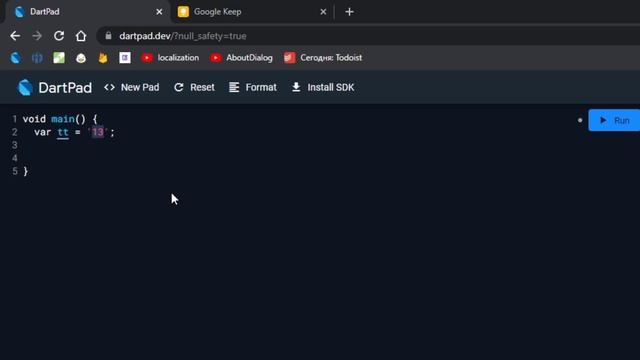Switch to the Google Keep tab
This screenshot has height=360, width=640.
point(251,12)
